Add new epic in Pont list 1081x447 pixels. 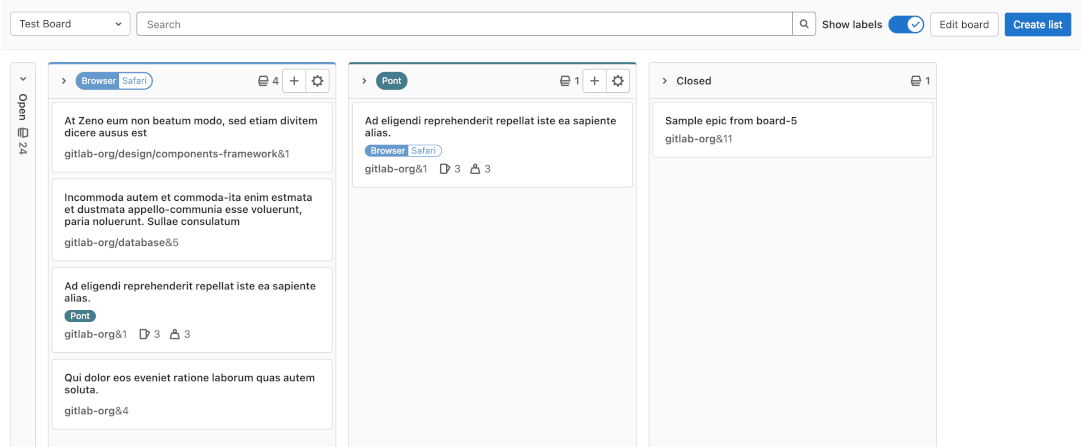[x=594, y=81]
